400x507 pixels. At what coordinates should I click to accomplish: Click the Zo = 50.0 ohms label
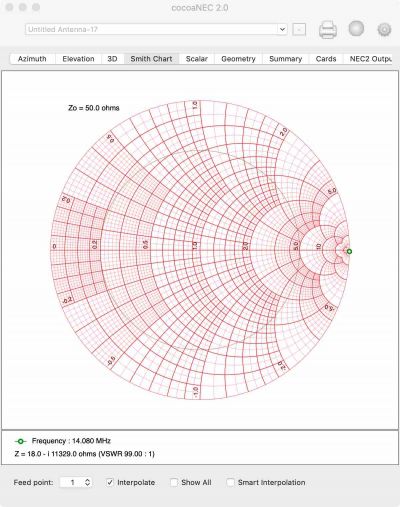[94, 108]
